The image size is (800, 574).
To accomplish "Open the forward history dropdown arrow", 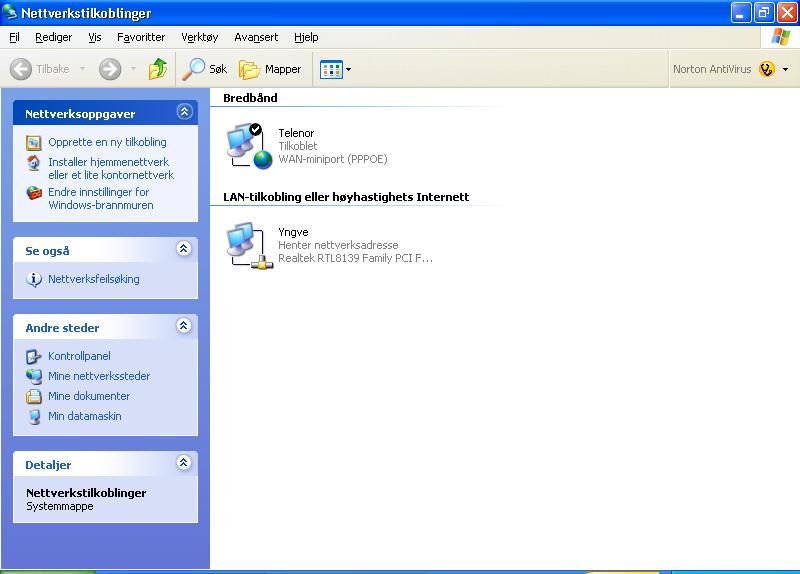I will (x=134, y=69).
